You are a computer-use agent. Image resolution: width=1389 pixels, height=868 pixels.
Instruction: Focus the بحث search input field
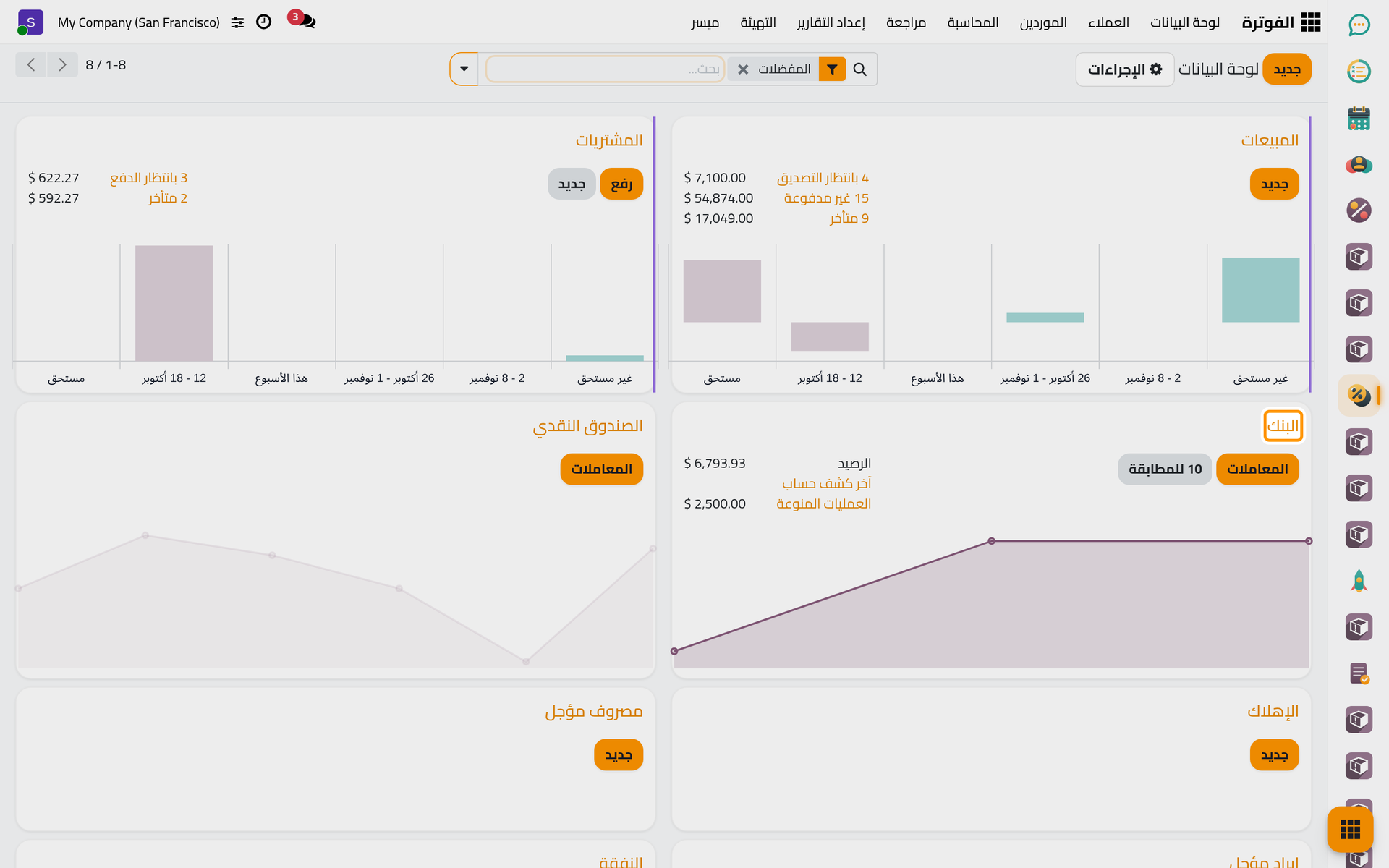point(605,69)
